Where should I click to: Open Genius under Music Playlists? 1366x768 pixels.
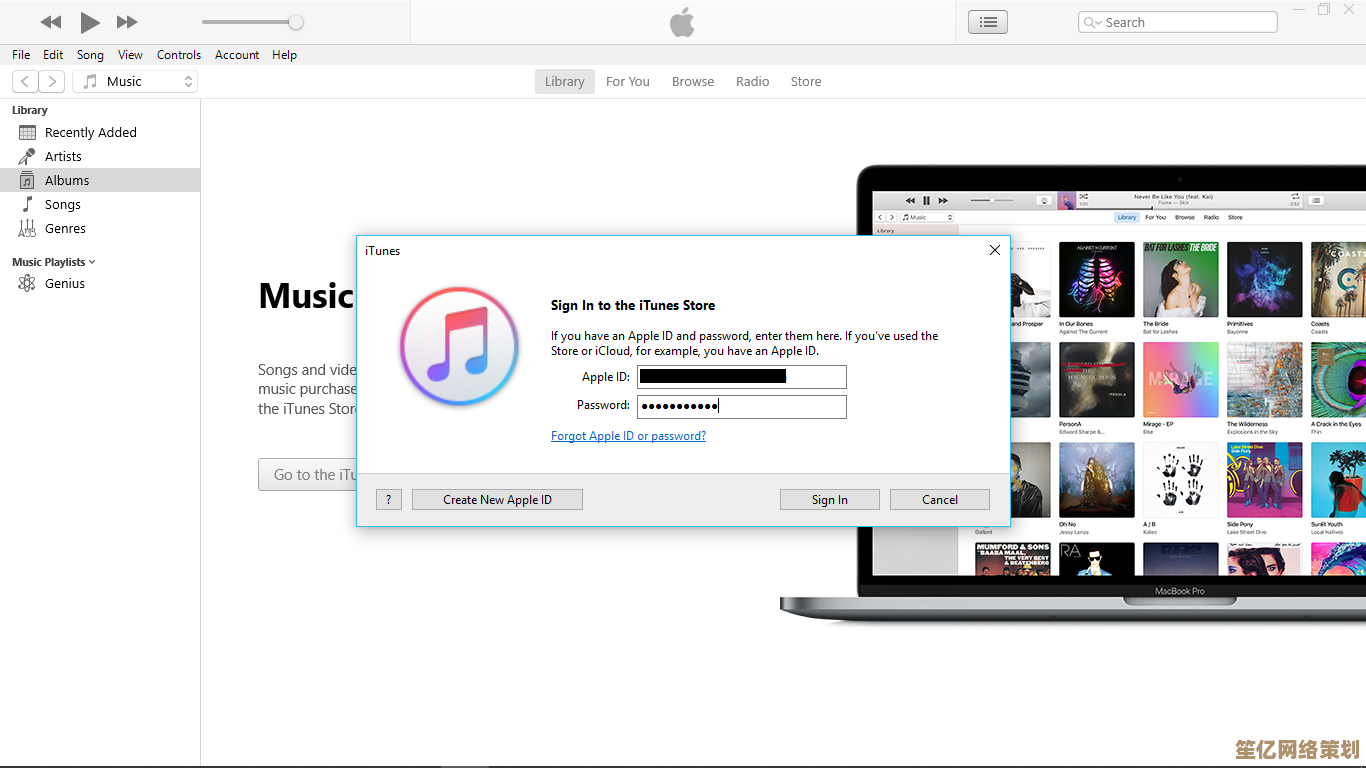[64, 283]
